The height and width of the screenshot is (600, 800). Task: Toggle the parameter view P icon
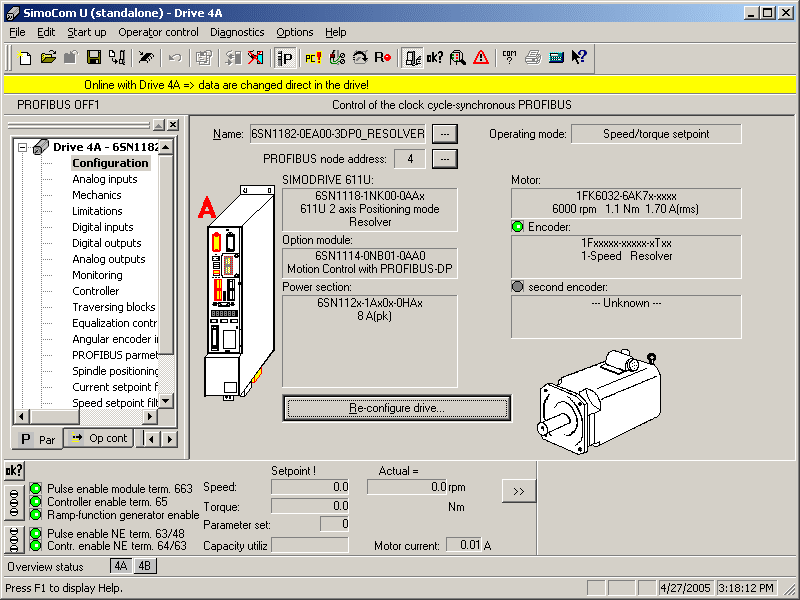tap(285, 58)
